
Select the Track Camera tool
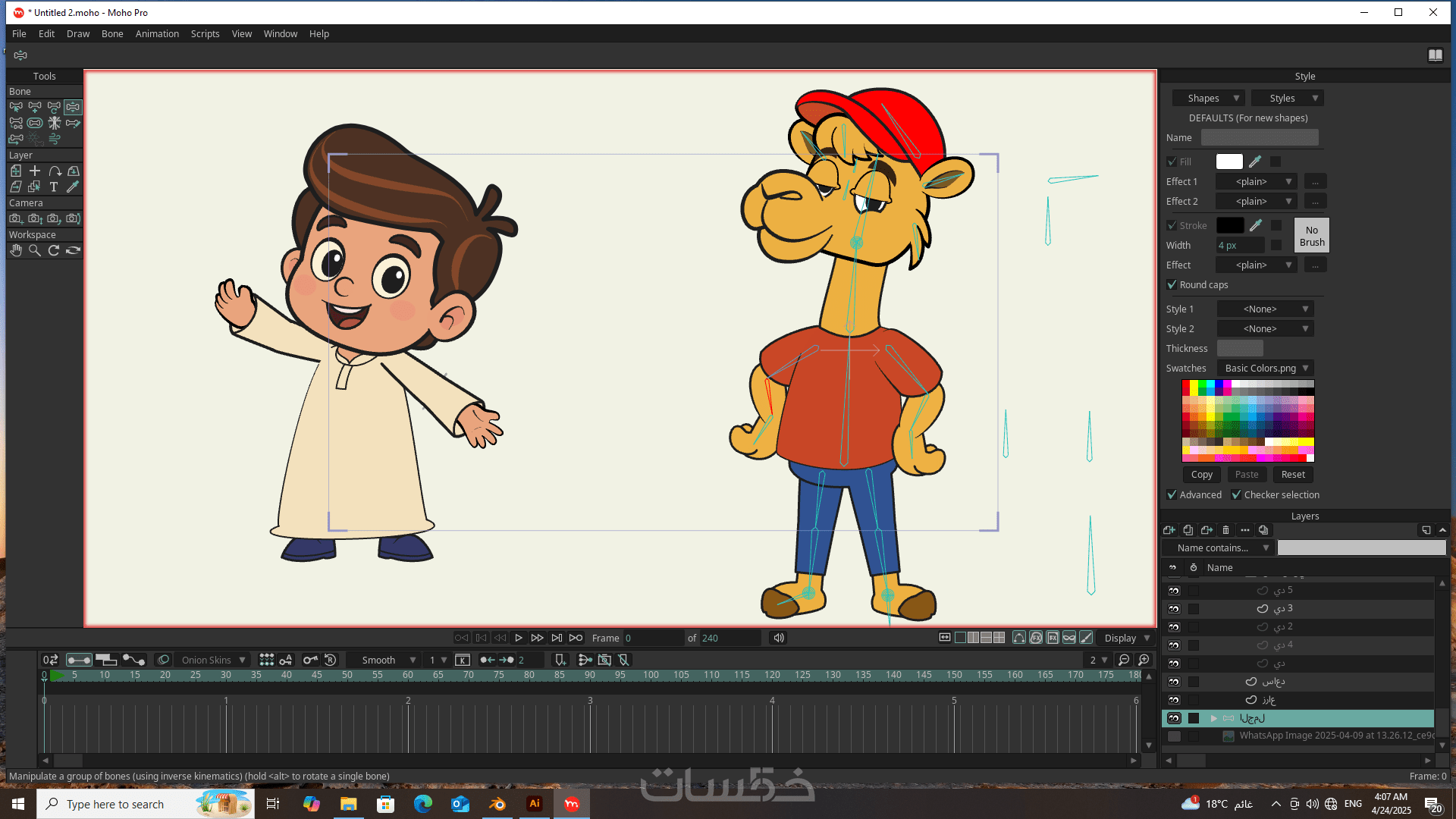(x=16, y=218)
